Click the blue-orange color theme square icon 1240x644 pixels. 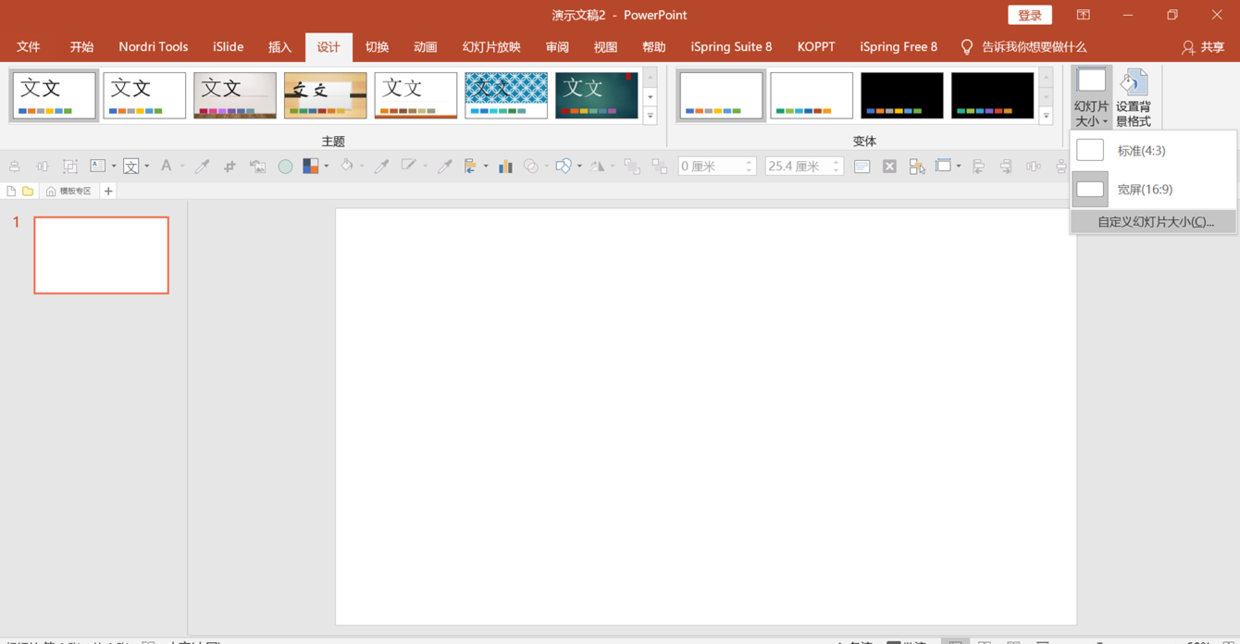pyautogui.click(x=311, y=166)
